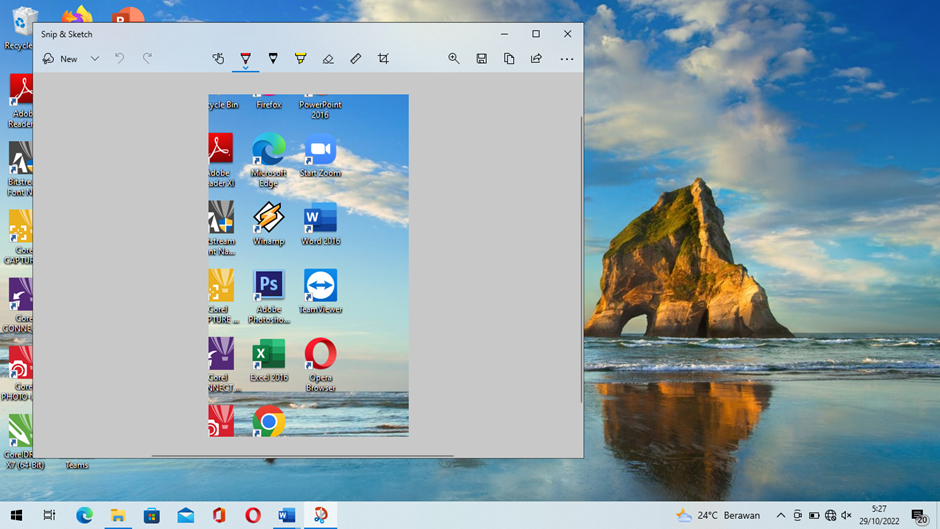940x529 pixels.
Task: Click the vertical scrollbar in Snip & Sketch
Action: point(580,259)
